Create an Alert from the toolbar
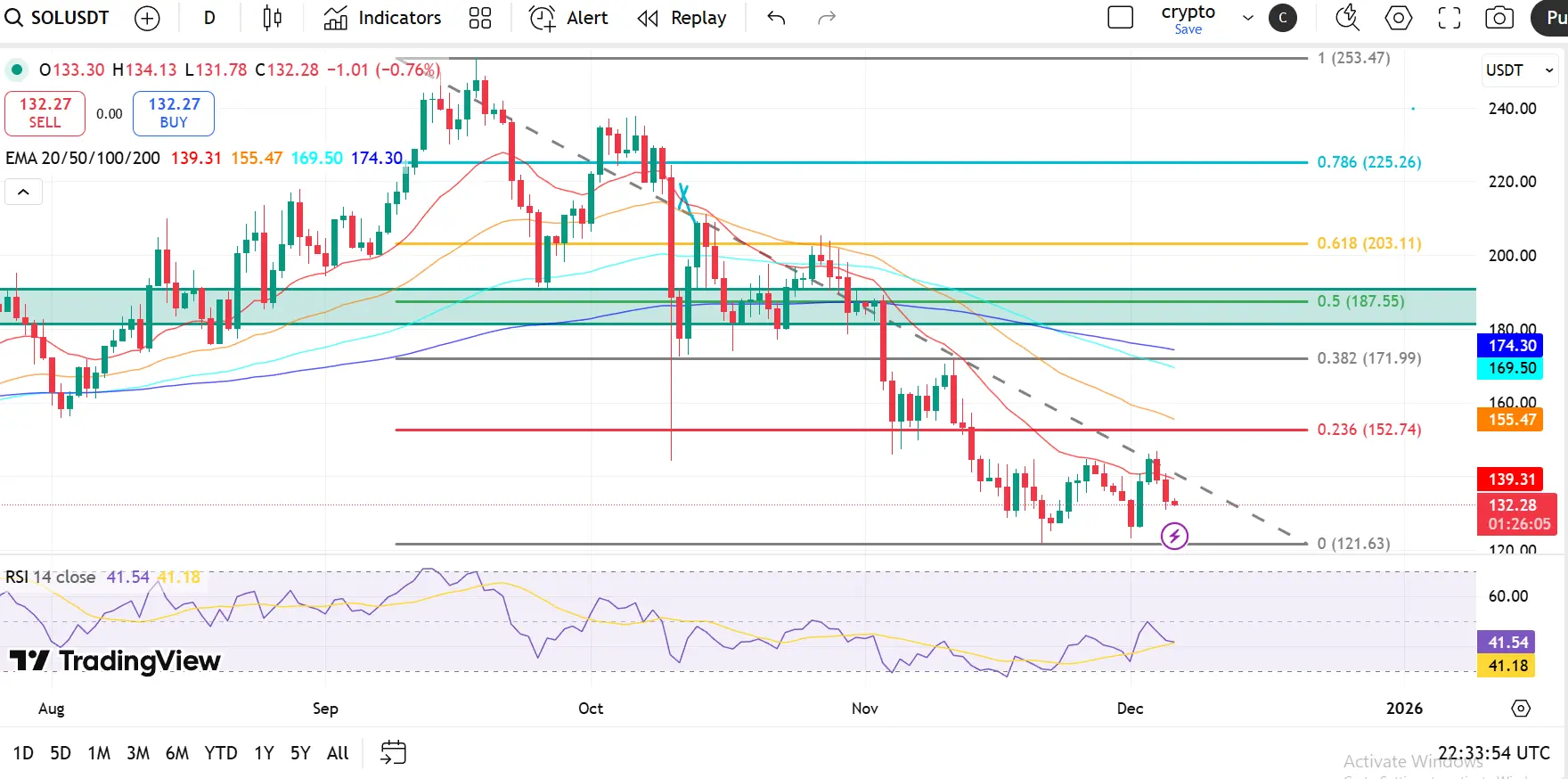 coord(568,18)
